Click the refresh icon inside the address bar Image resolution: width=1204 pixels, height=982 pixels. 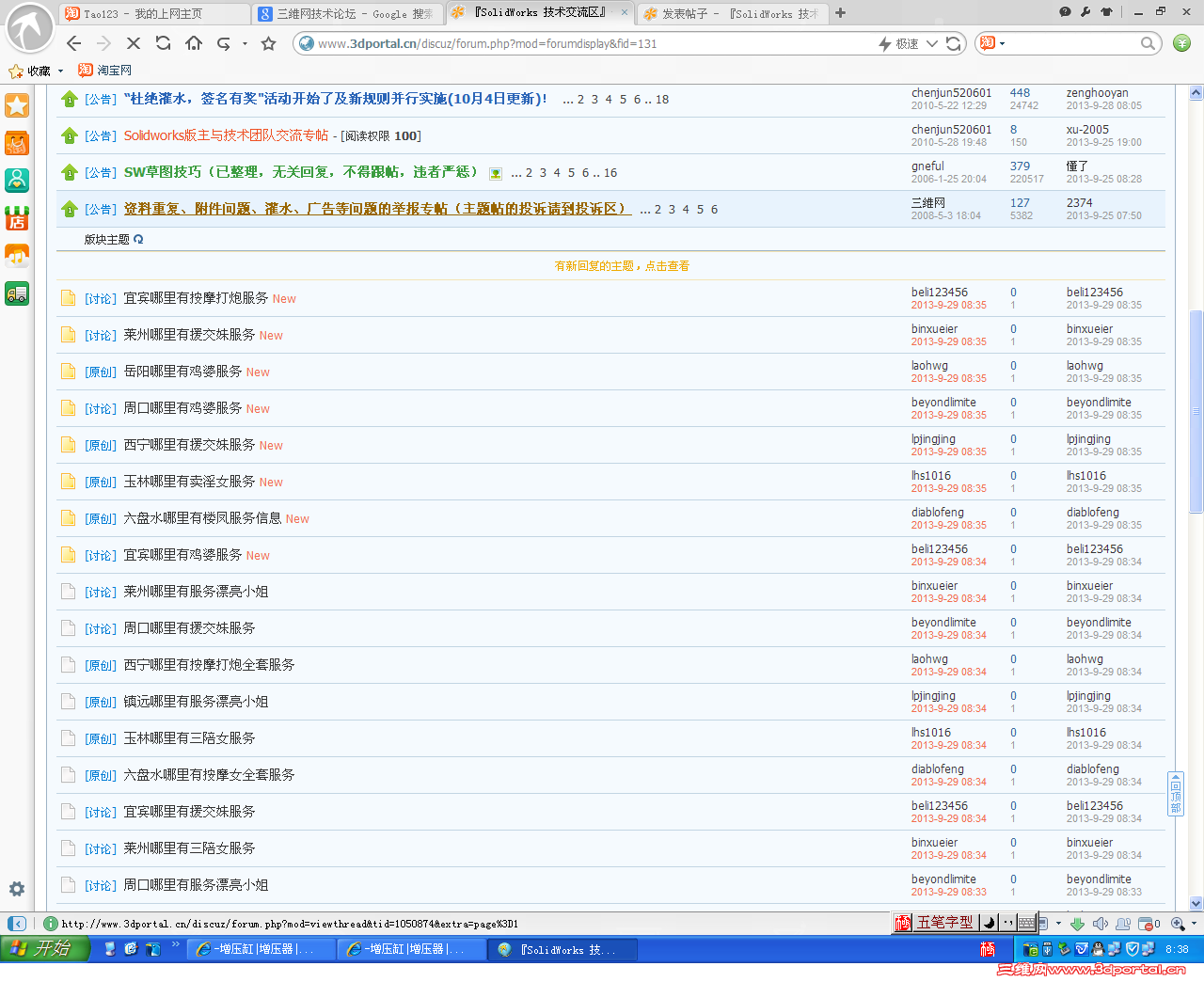pos(954,43)
